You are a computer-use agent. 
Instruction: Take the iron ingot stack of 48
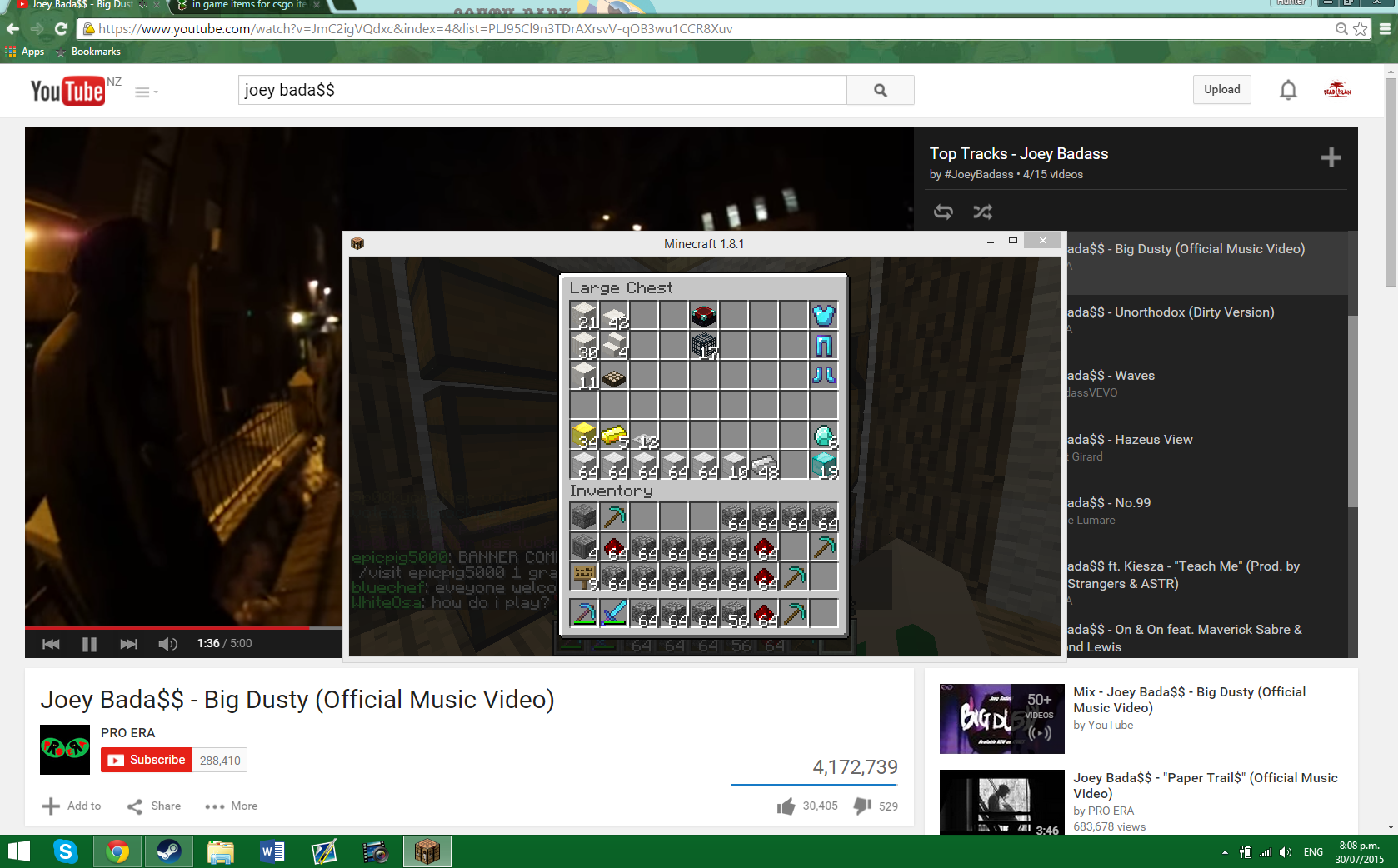coord(764,465)
